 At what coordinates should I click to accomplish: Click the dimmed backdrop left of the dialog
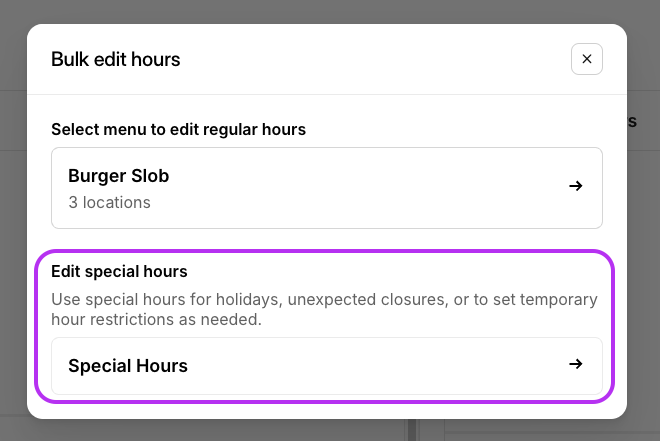click(13, 220)
